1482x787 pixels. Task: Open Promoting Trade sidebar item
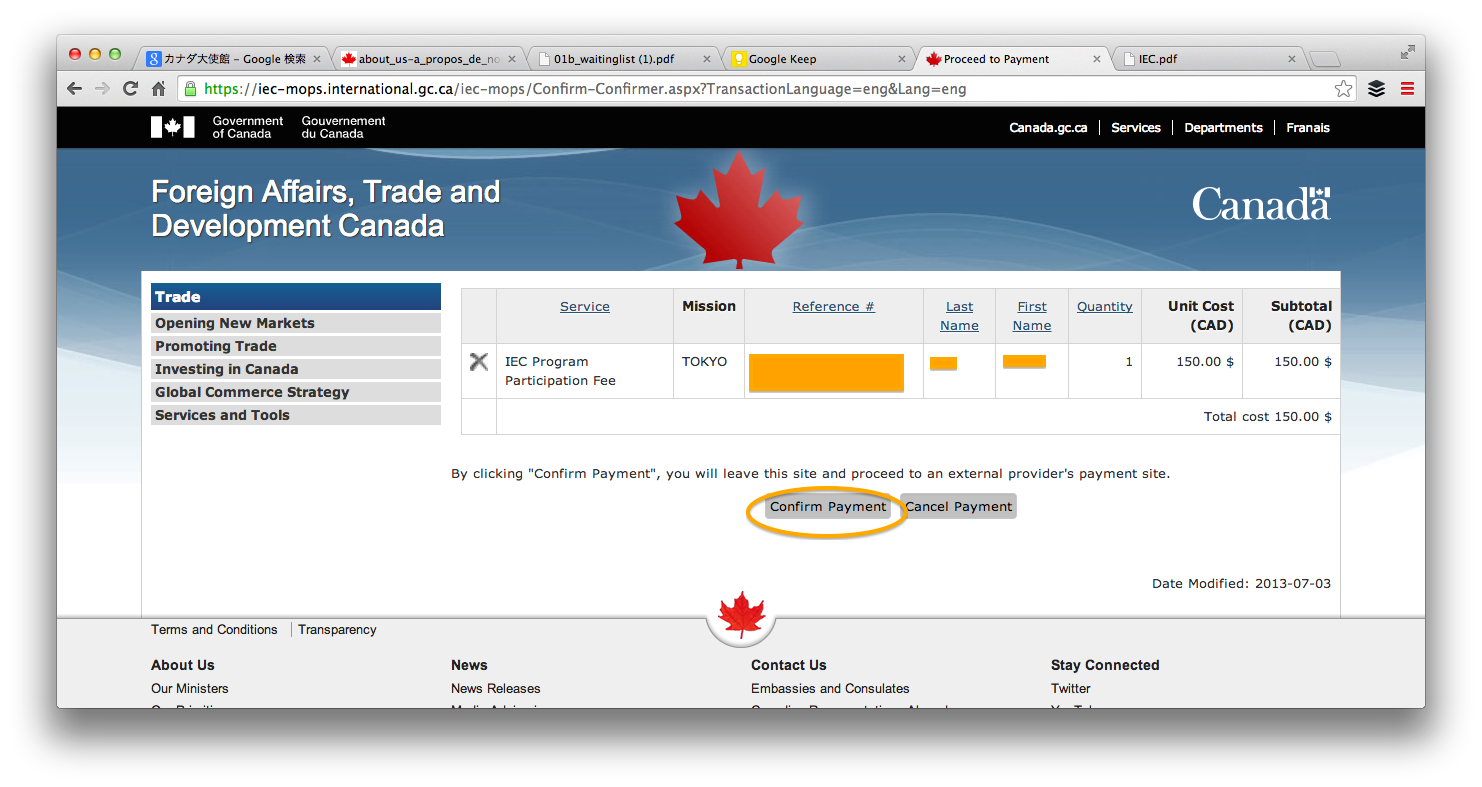coord(216,346)
